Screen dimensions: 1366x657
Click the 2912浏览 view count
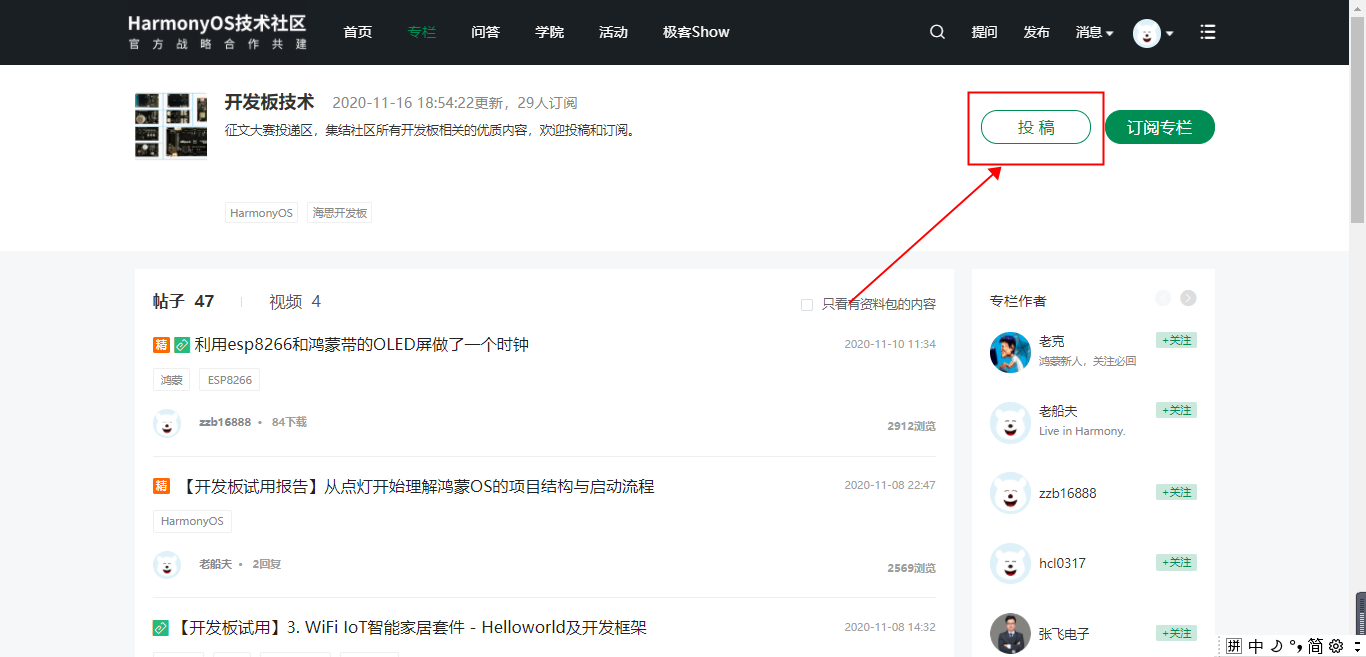[x=911, y=426]
